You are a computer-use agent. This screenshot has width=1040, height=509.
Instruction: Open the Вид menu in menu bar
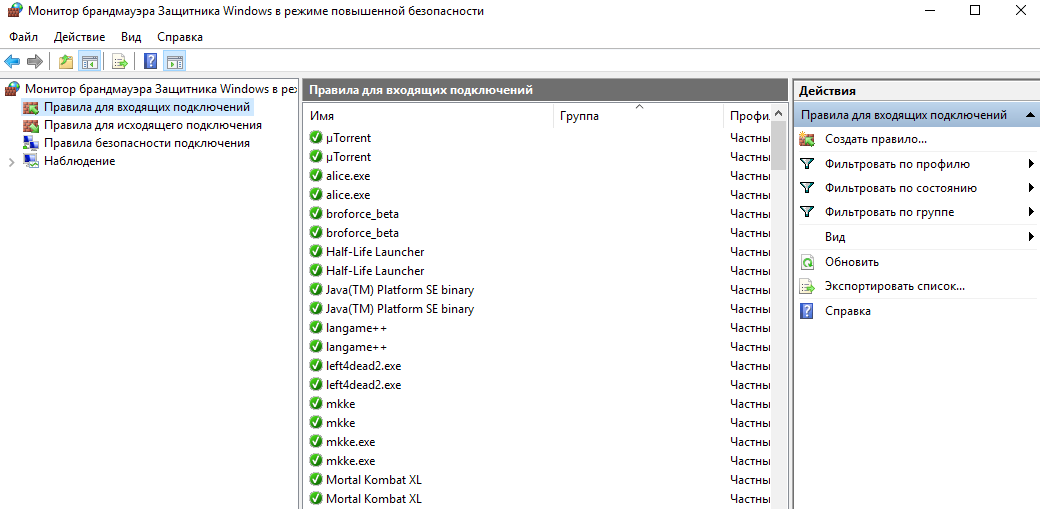coord(131,36)
